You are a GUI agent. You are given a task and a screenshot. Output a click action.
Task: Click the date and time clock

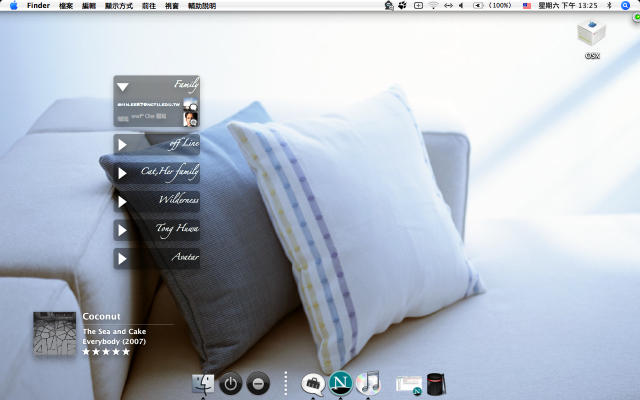(x=568, y=6)
